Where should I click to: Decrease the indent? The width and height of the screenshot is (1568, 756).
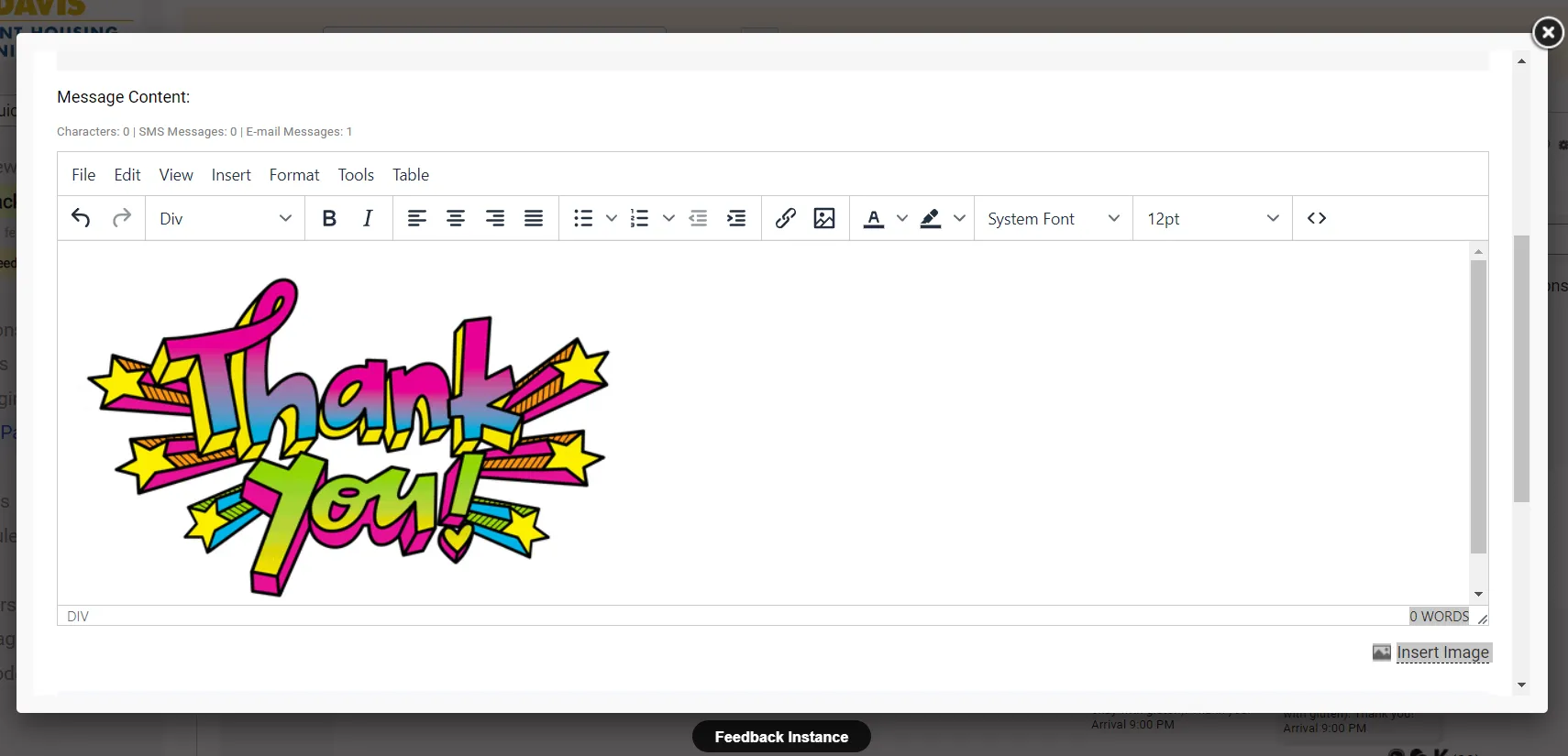(x=698, y=218)
